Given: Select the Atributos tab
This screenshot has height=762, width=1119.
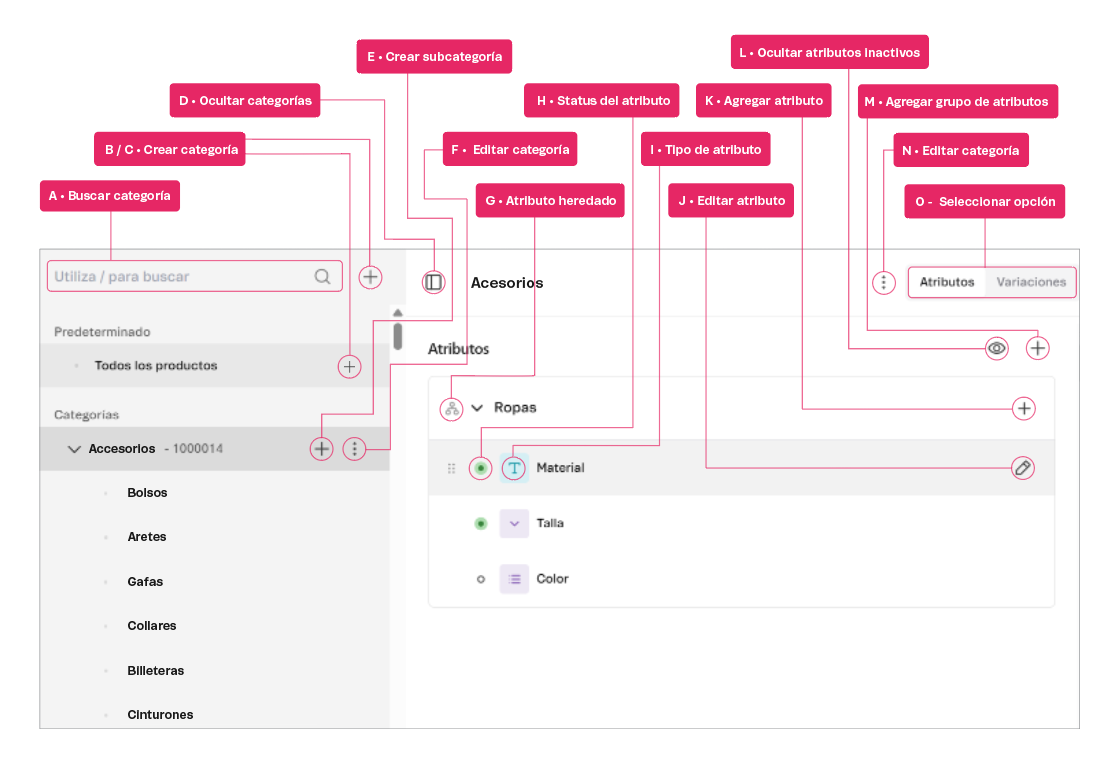Looking at the screenshot, I should [x=946, y=282].
